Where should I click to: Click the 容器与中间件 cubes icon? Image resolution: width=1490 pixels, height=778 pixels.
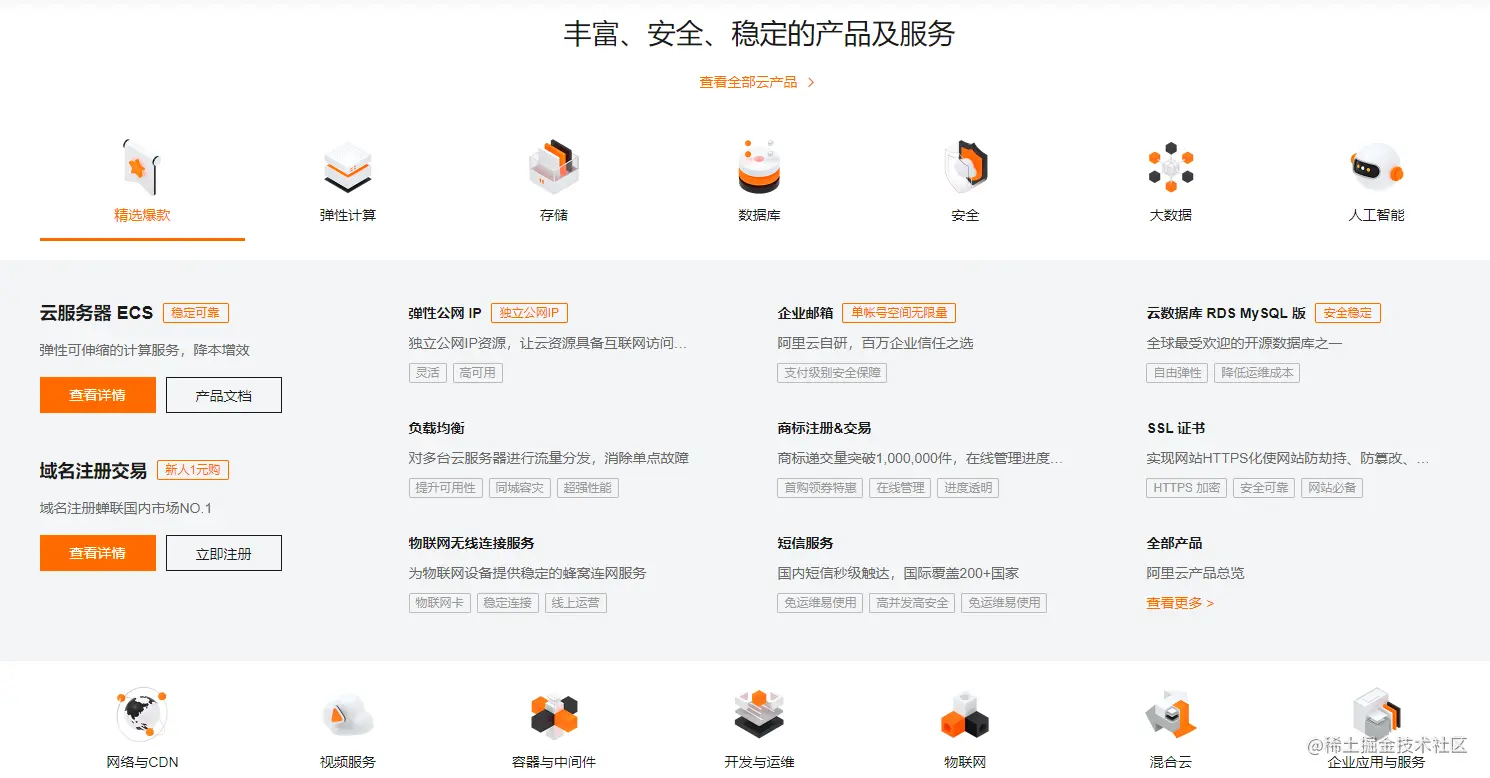(x=554, y=716)
